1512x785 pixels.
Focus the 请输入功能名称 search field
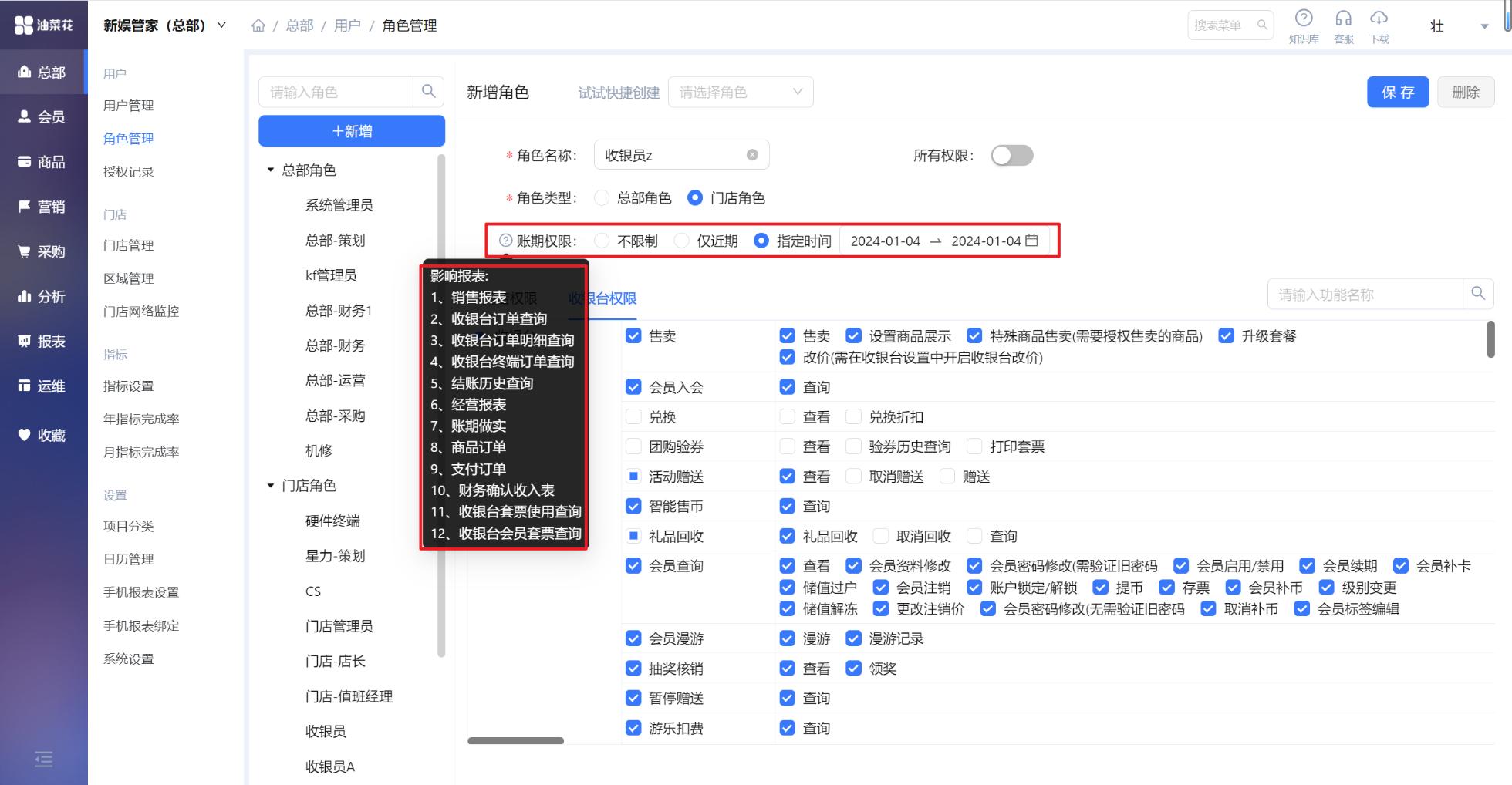click(x=1365, y=294)
